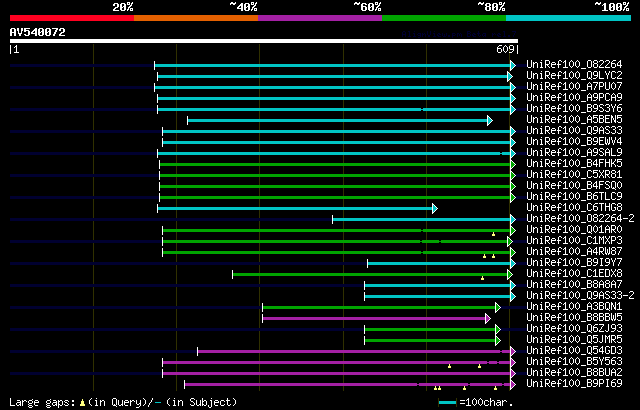Click the red 20% identity legend segment
The height and width of the screenshot is (410, 640).
point(72,18)
